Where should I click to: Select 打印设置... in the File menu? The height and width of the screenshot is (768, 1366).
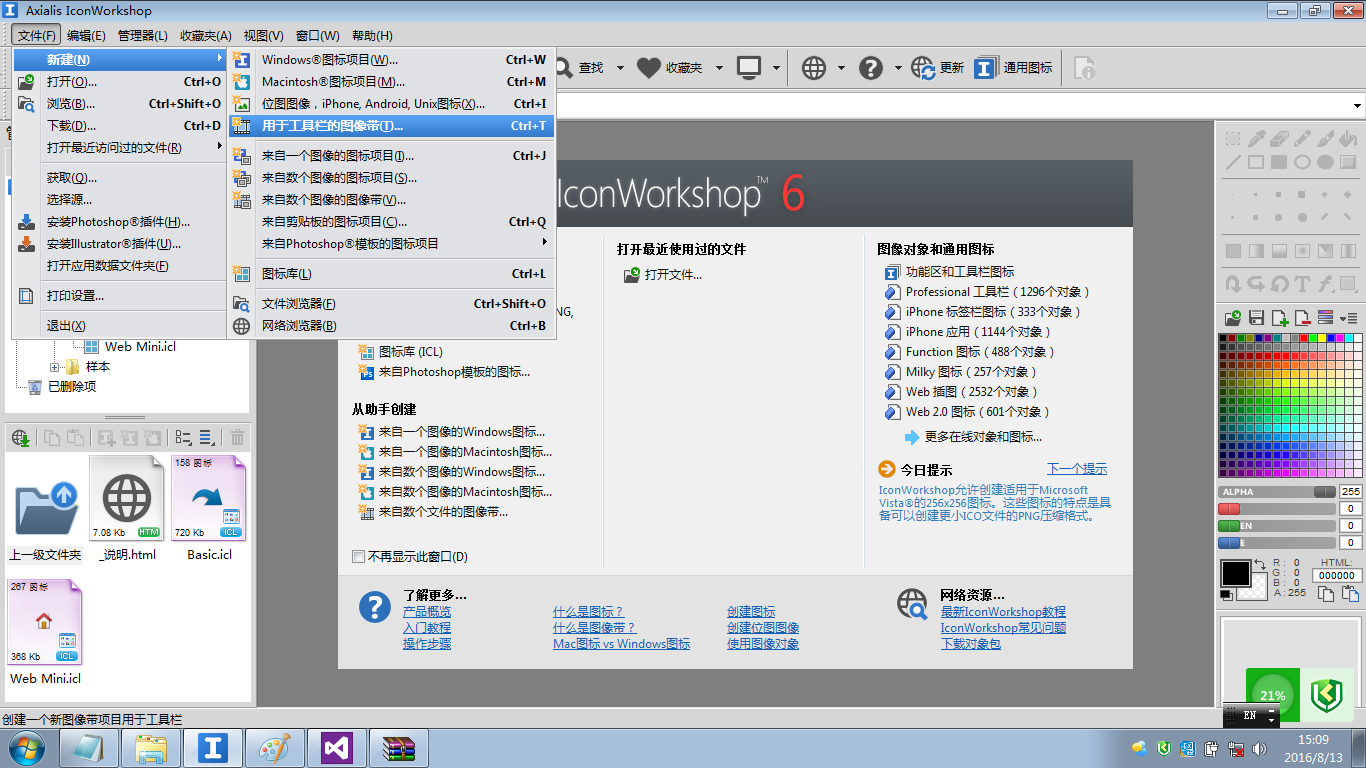(120, 296)
